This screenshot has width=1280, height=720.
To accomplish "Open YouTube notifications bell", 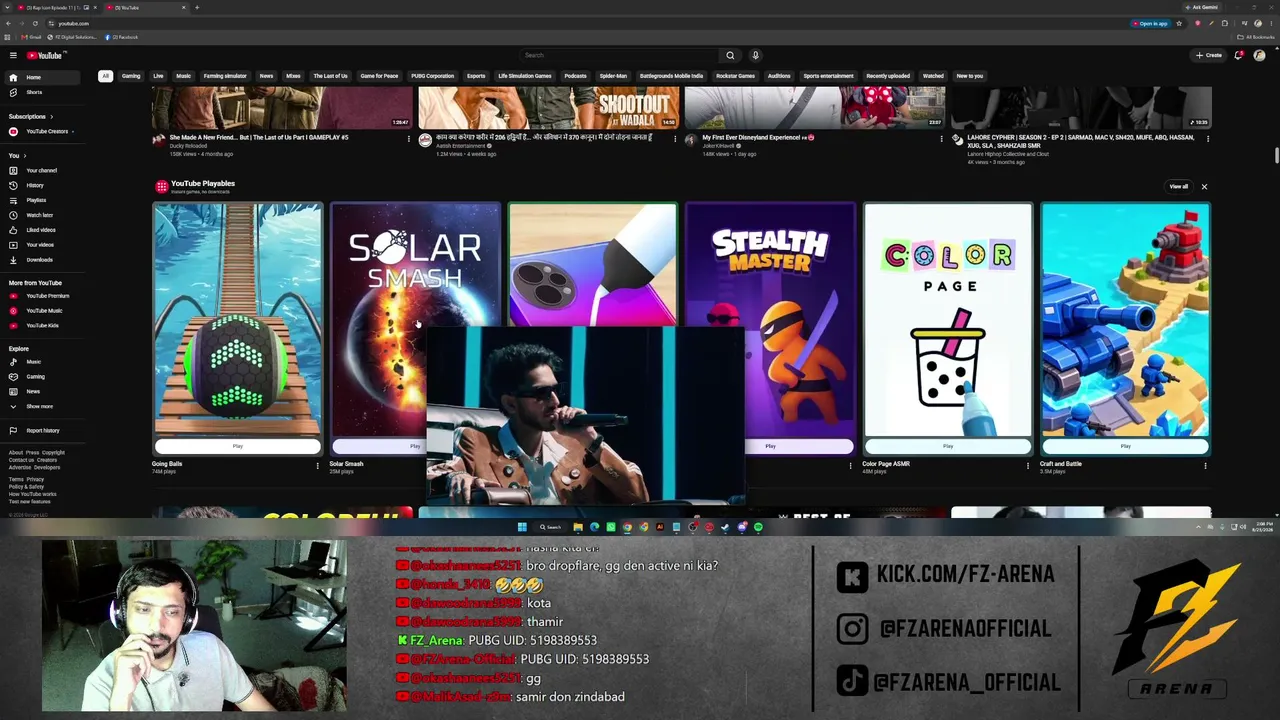I will click(x=1238, y=55).
